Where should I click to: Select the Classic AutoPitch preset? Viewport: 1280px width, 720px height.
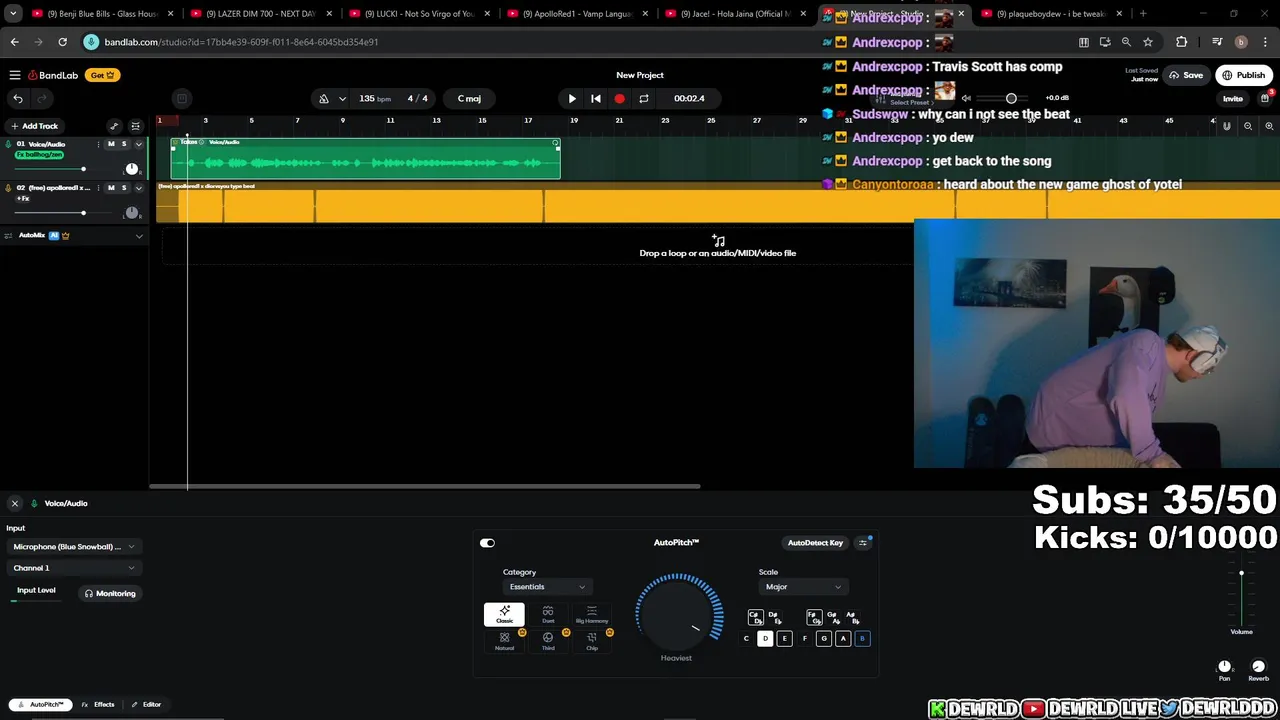point(504,614)
